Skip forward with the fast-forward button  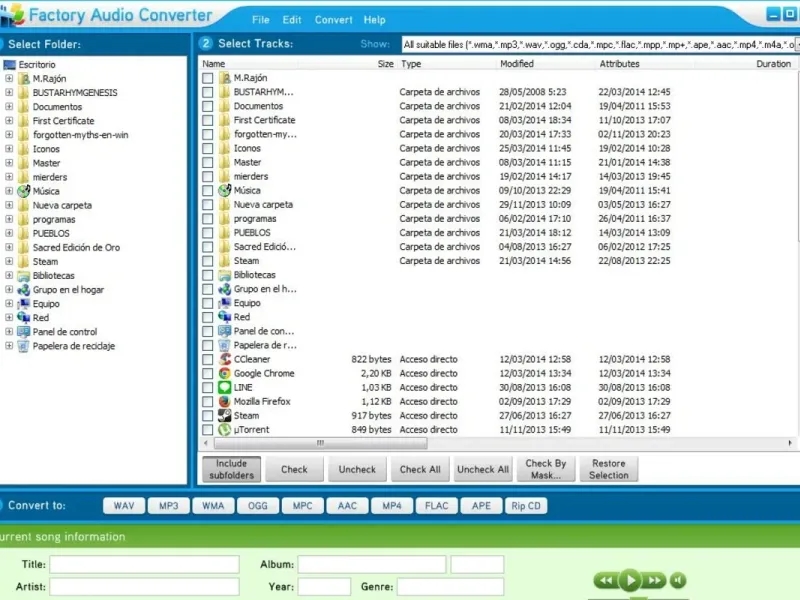point(654,580)
